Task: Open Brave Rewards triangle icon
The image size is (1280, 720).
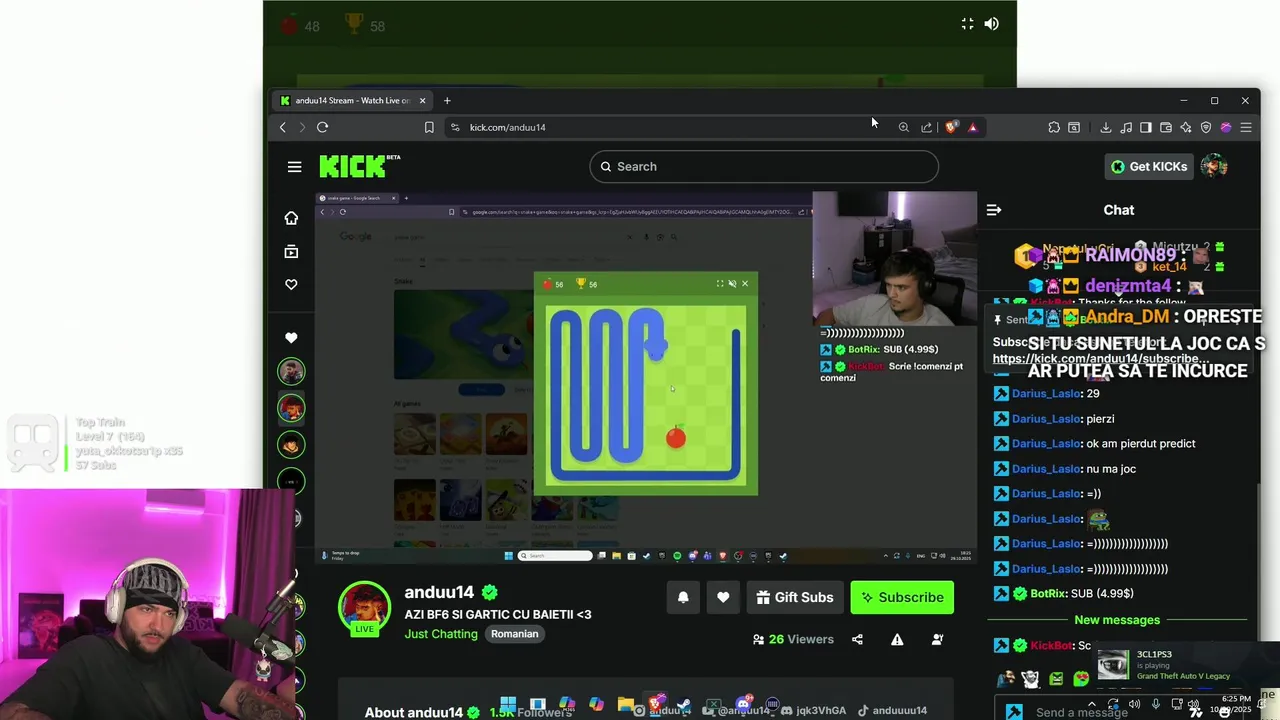Action: pos(972,127)
